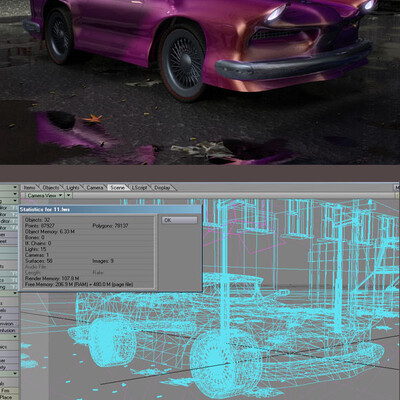Go to the Camera tab

tap(95, 188)
